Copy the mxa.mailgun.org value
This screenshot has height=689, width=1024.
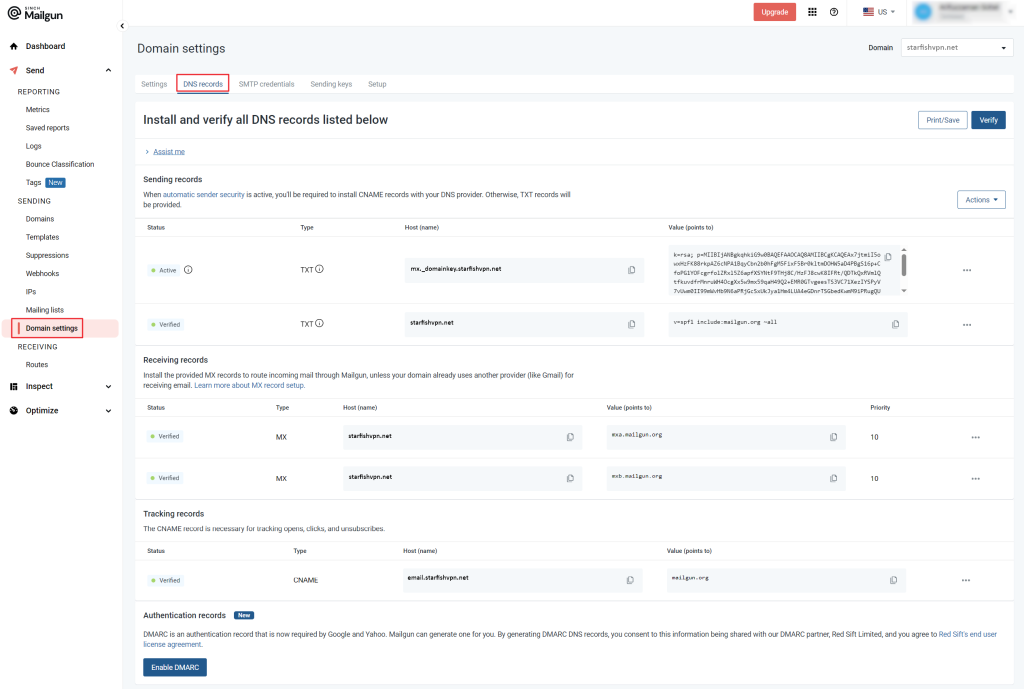(833, 437)
